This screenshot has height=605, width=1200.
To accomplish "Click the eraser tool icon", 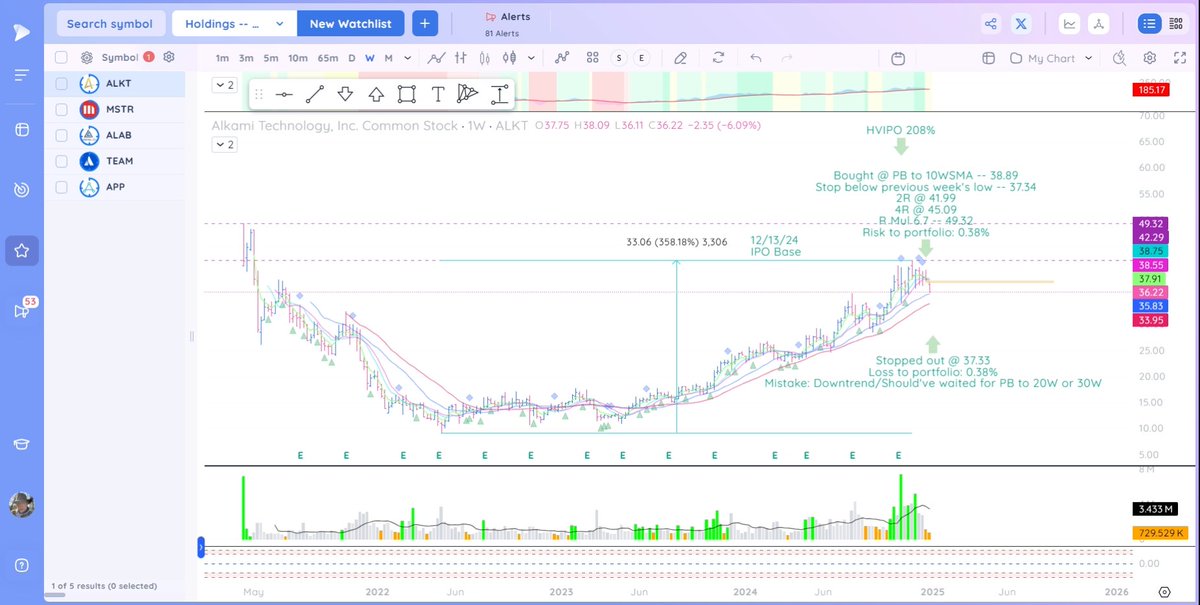I will [680, 58].
